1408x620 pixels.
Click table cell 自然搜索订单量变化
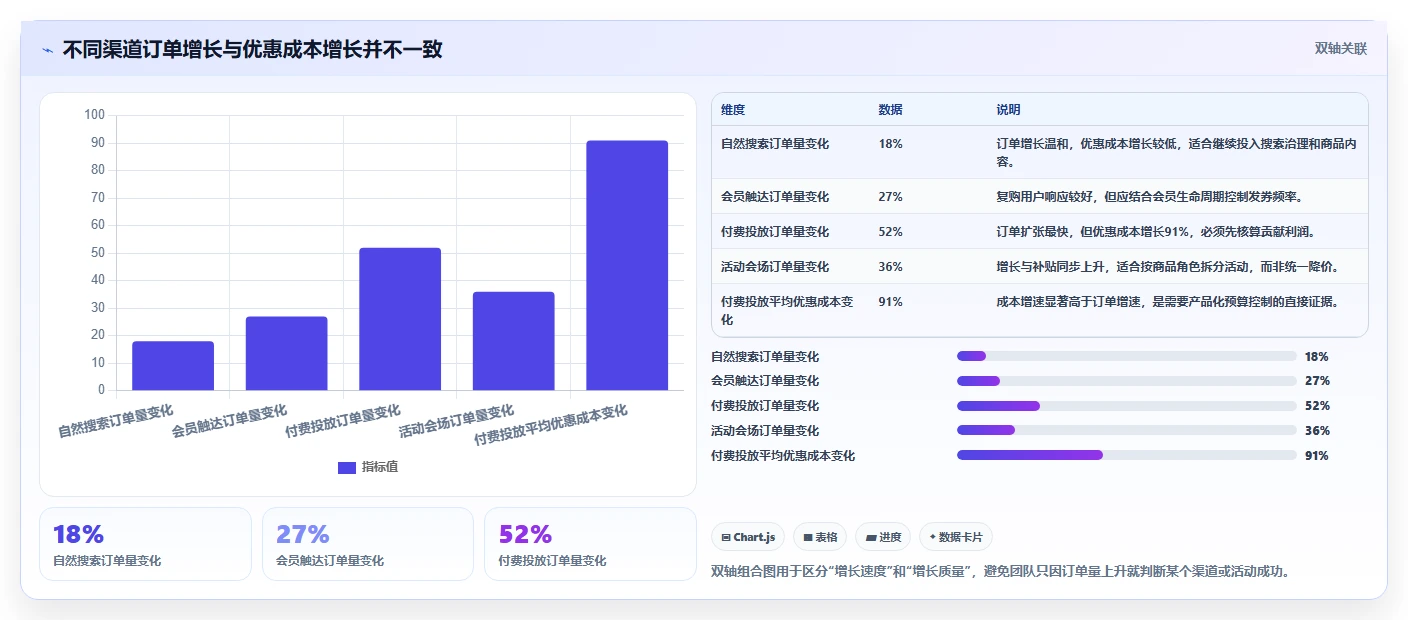(x=775, y=144)
